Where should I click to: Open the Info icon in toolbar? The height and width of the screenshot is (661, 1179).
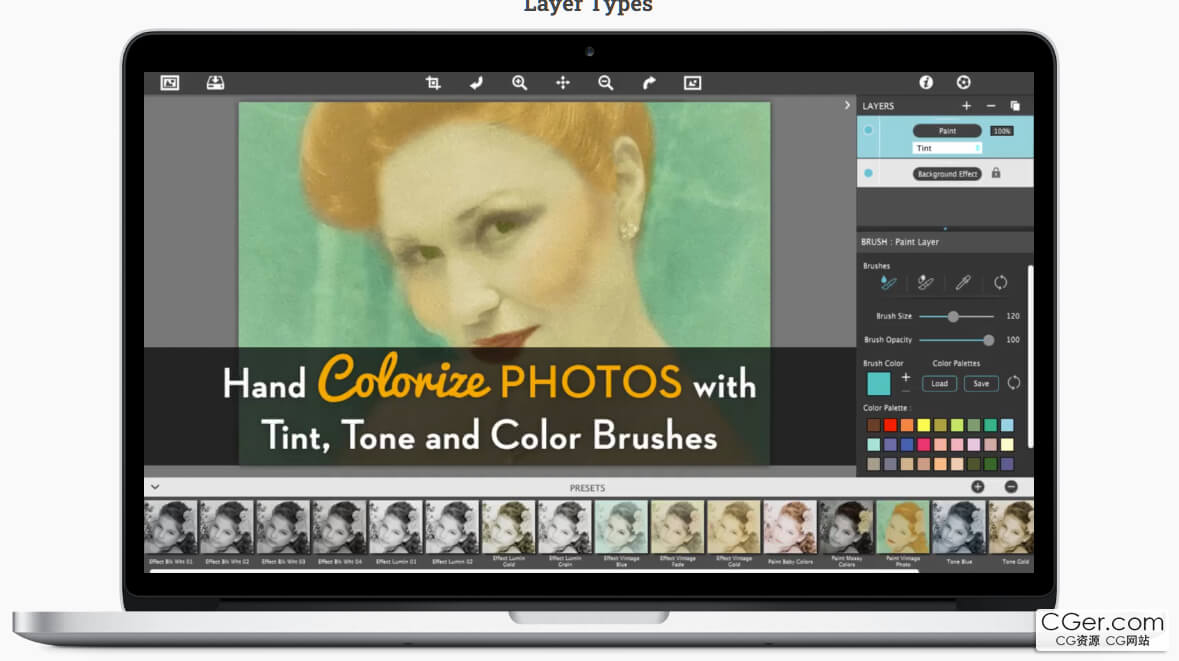pyautogui.click(x=926, y=83)
